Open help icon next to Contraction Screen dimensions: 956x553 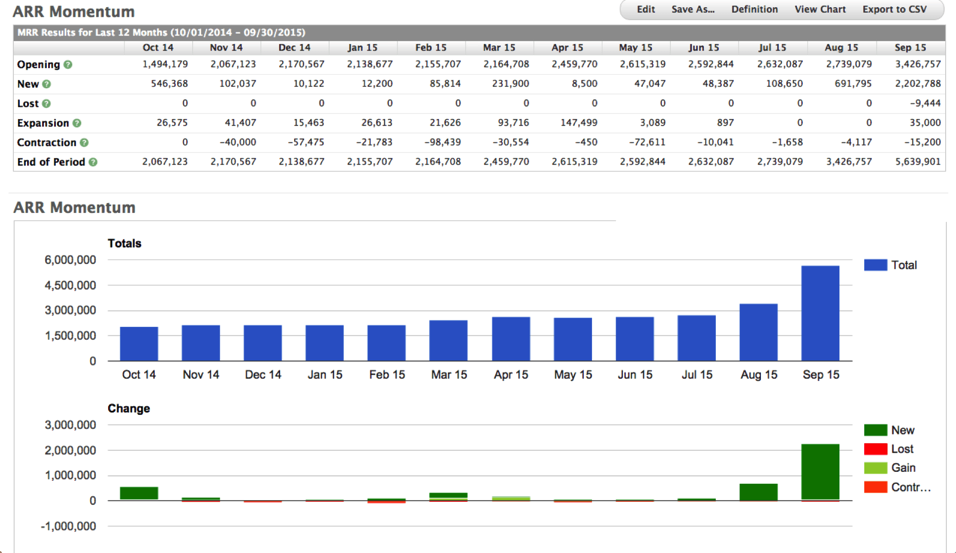pos(84,143)
